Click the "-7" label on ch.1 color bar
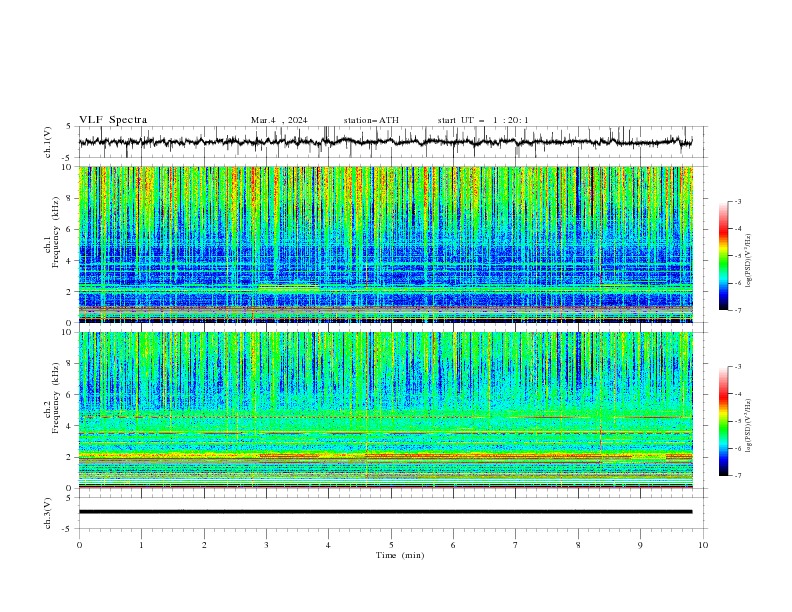Image resolution: width=792 pixels, height=612 pixels. point(738,311)
